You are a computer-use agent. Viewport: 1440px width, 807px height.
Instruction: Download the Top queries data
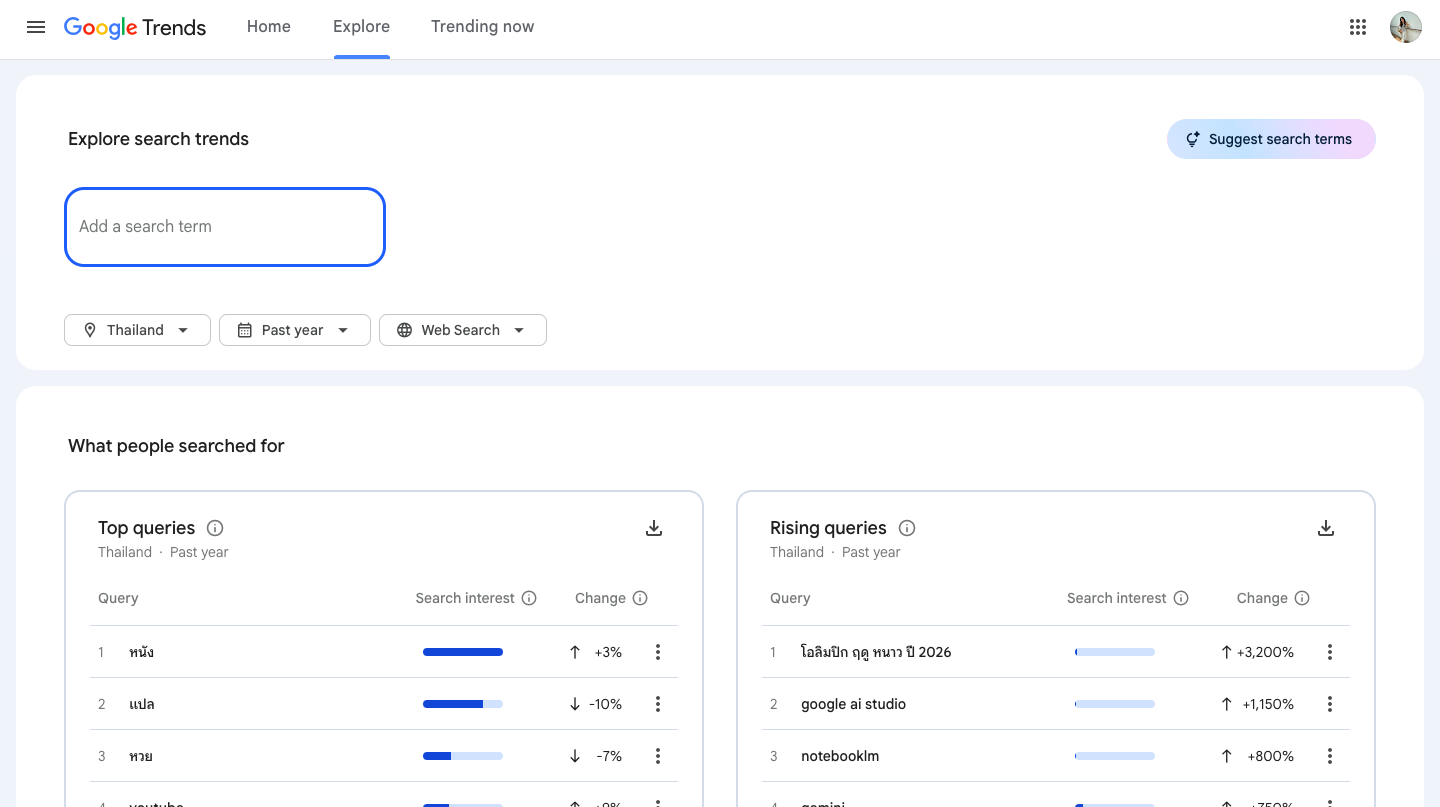(x=654, y=528)
